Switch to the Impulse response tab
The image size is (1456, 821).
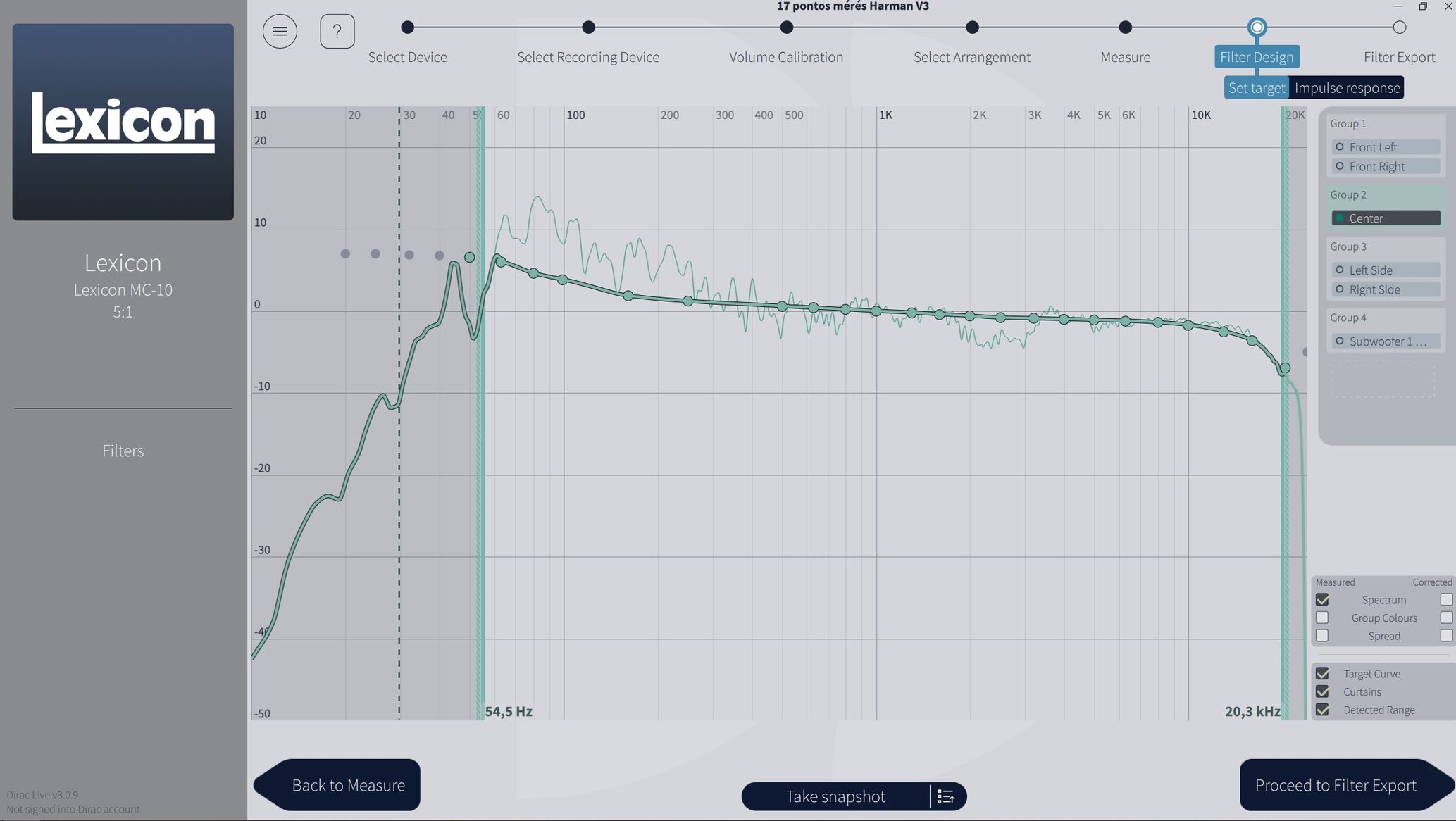point(1346,88)
